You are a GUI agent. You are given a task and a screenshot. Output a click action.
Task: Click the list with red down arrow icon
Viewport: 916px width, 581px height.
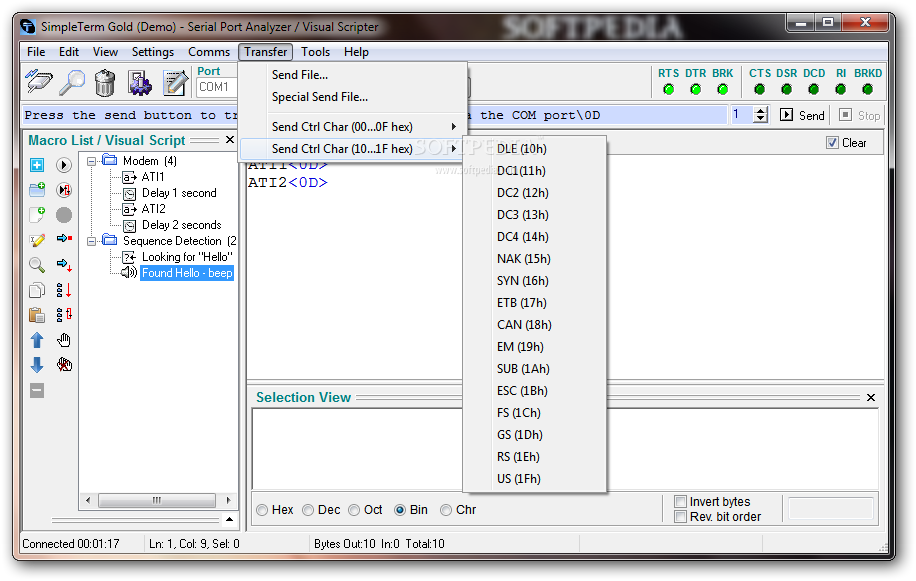coord(64,290)
